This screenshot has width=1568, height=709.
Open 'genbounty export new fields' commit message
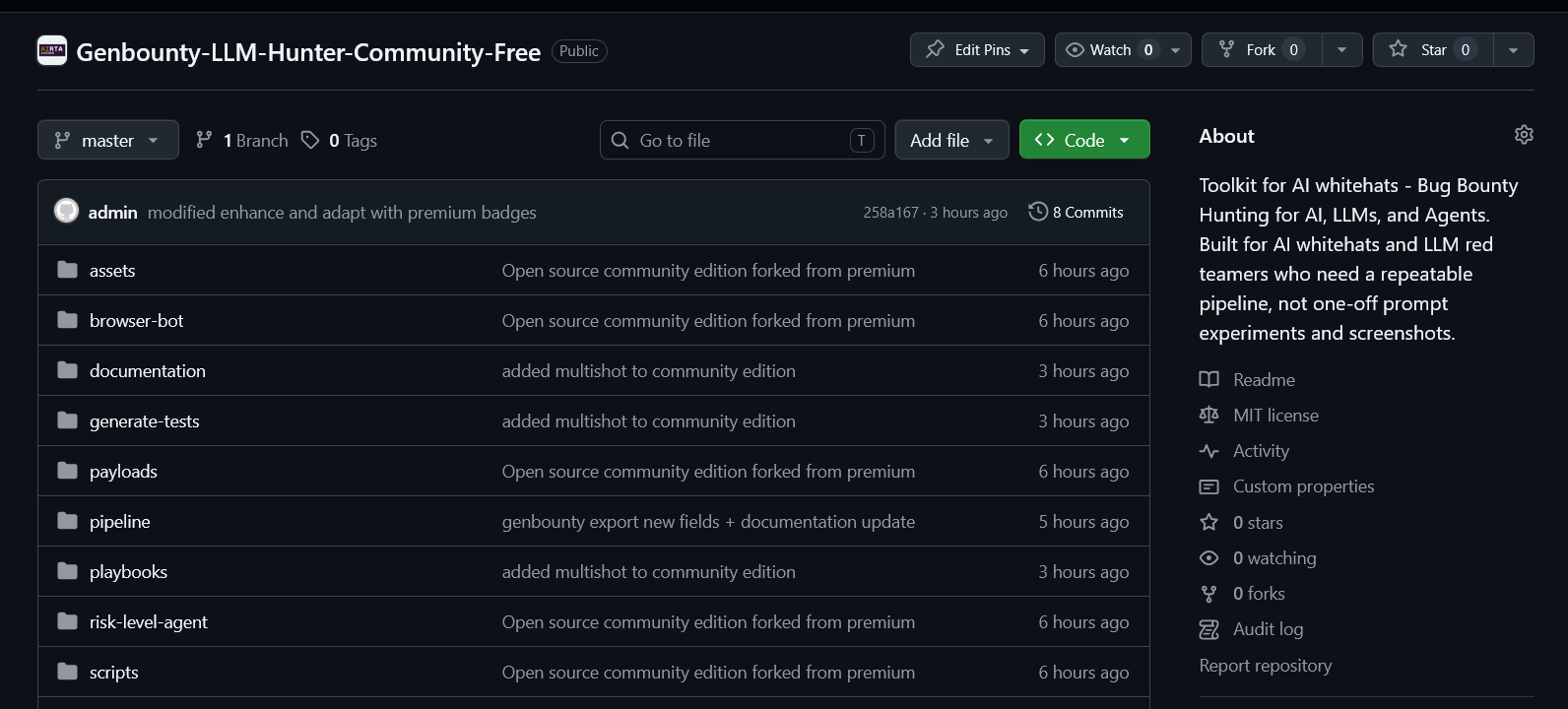coord(708,521)
